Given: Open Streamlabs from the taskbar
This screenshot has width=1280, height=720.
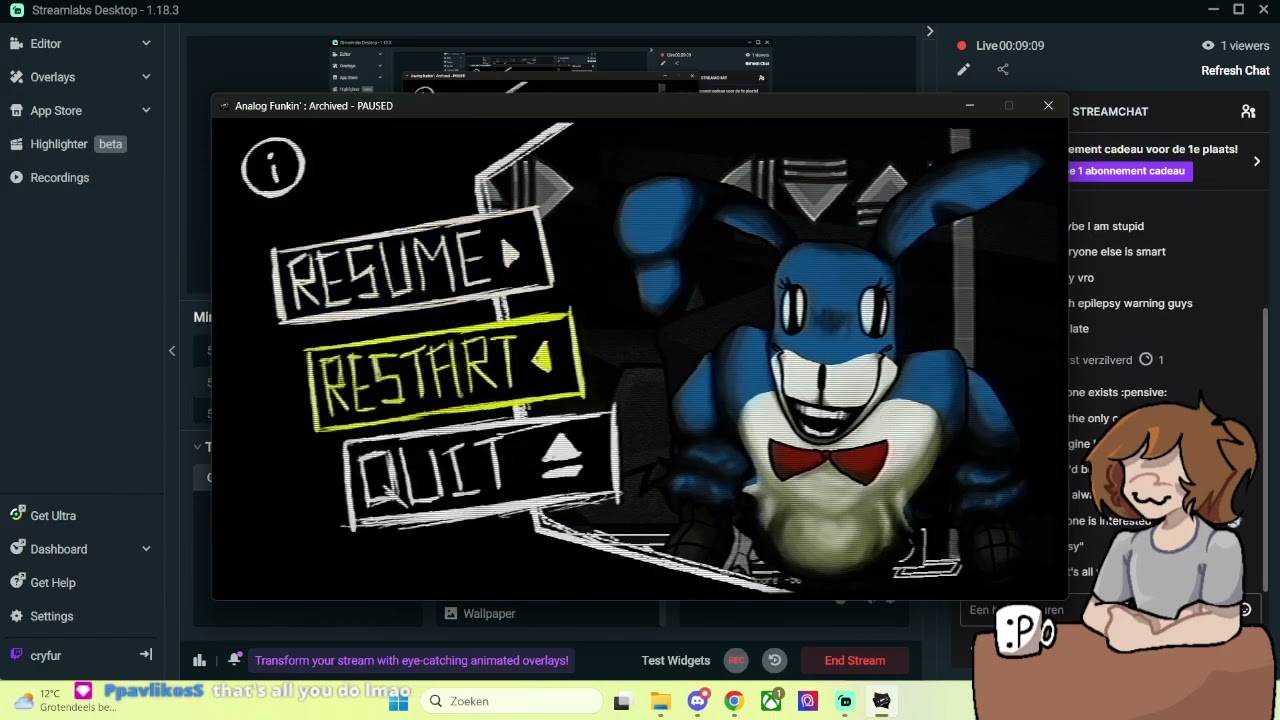Looking at the screenshot, I should click(x=845, y=701).
